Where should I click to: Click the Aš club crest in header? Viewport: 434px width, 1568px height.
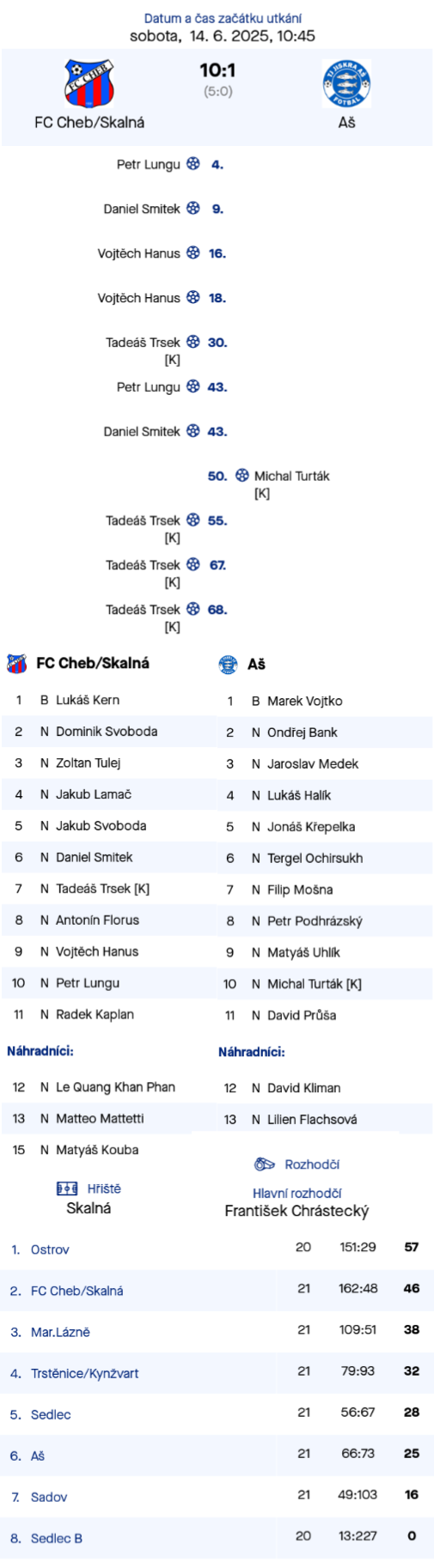coord(346,83)
